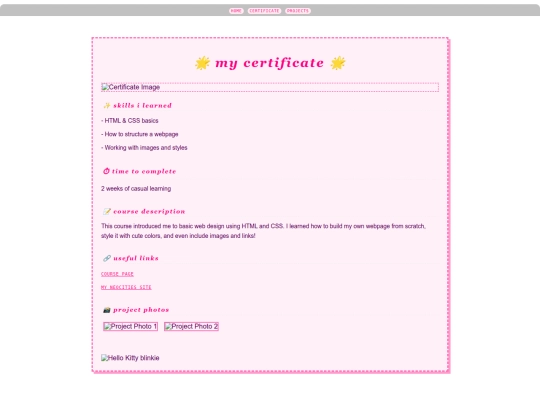
Task: Click the course description heading
Action: [x=149, y=211]
